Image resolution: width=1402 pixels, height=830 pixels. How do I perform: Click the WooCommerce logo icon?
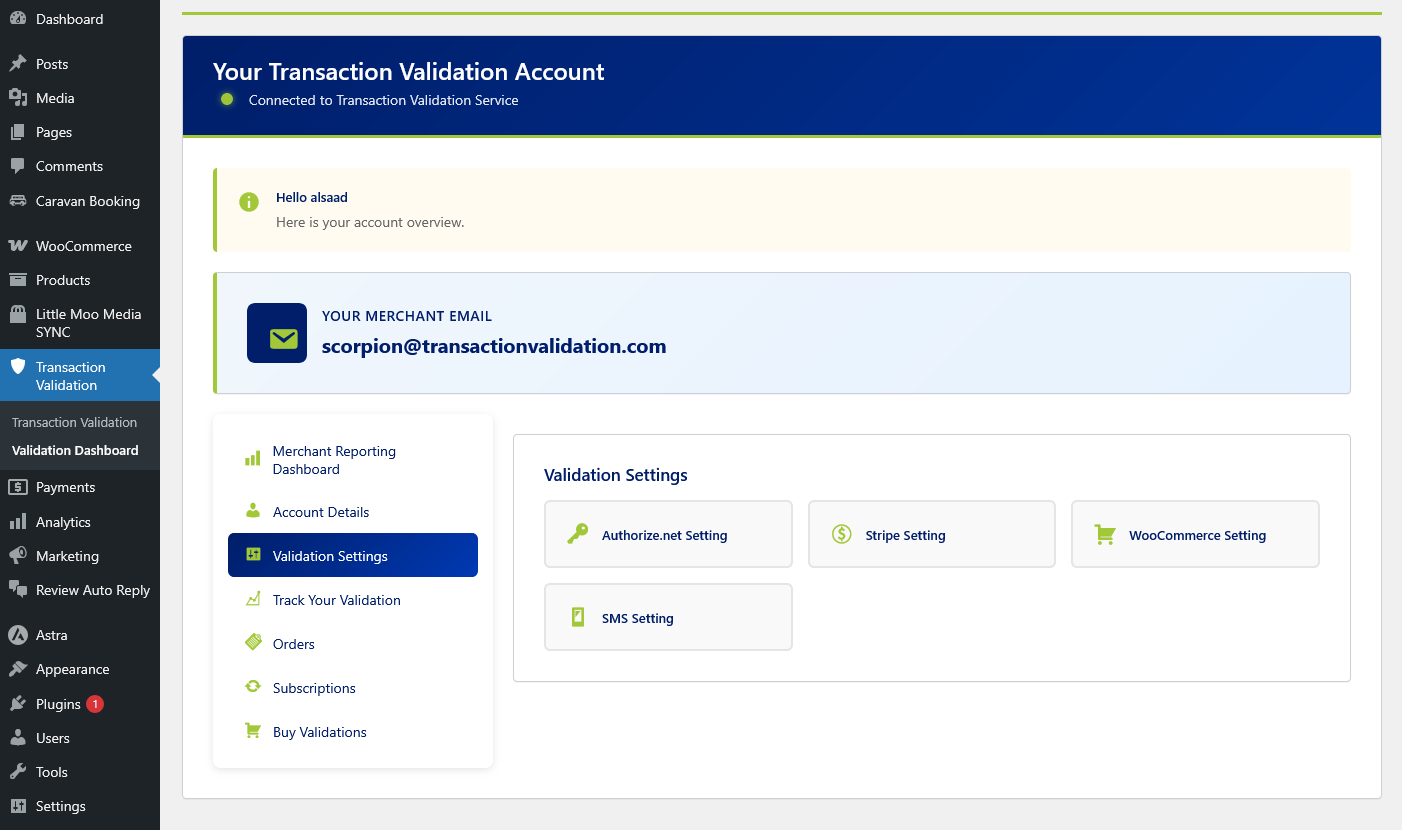[18, 246]
